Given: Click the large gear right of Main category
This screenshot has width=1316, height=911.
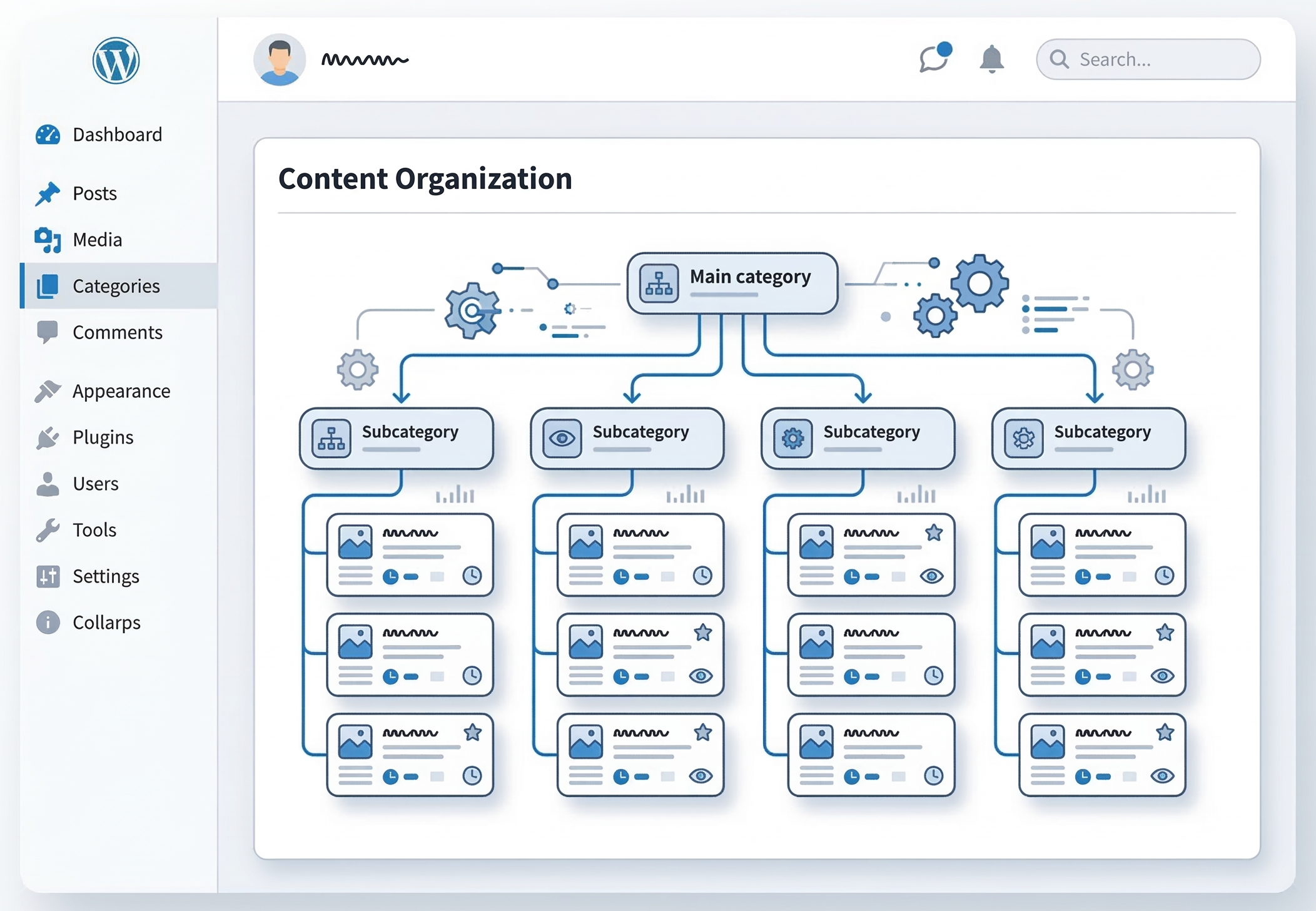Looking at the screenshot, I should pyautogui.click(x=979, y=283).
